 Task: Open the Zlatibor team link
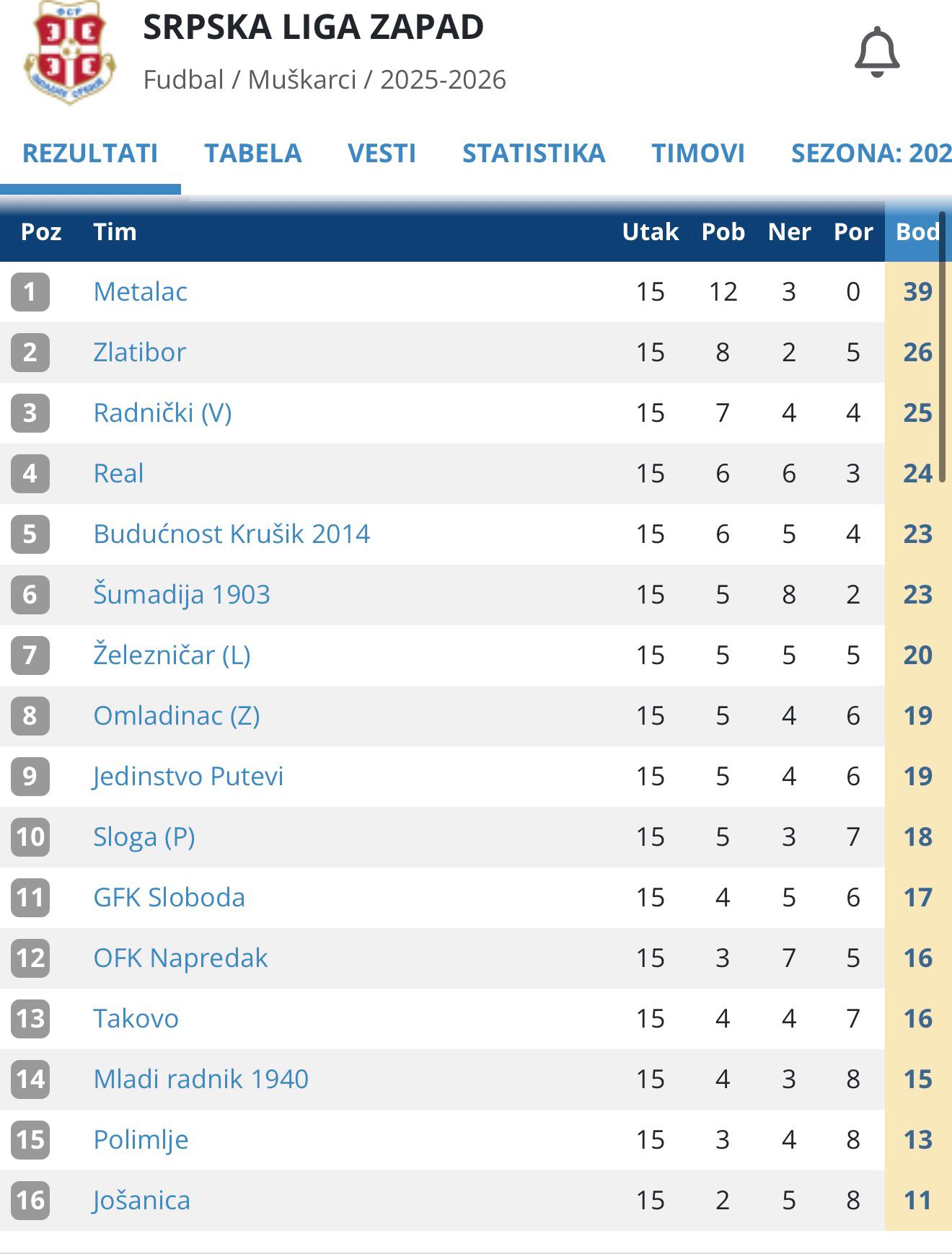coord(140,353)
